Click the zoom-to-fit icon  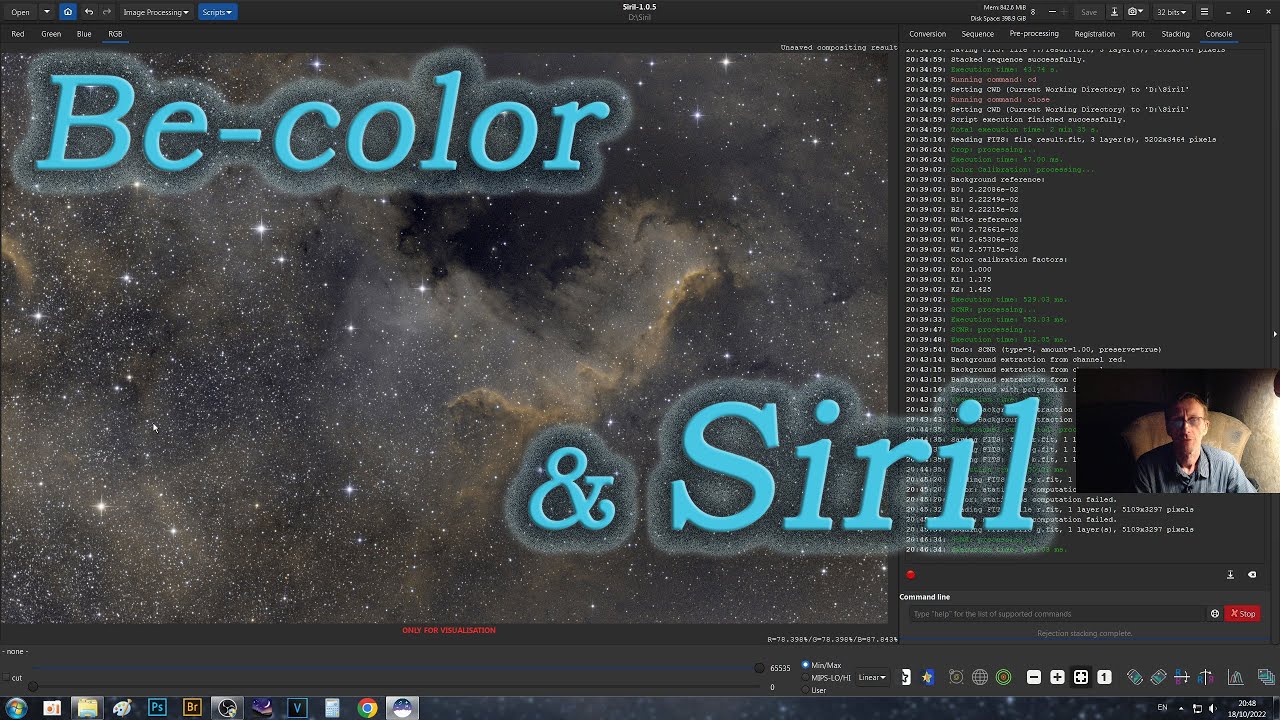click(1081, 677)
